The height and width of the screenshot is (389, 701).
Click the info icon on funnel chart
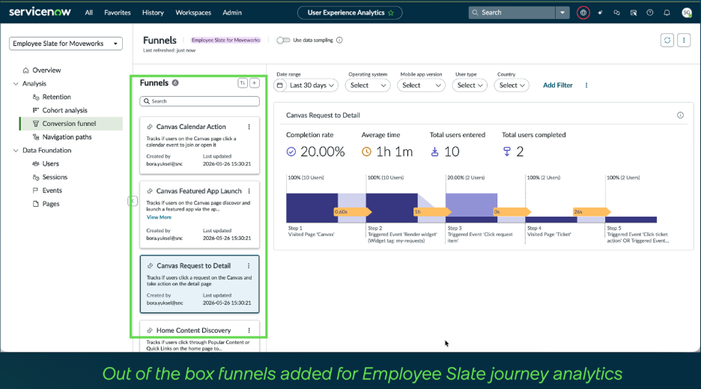[680, 115]
